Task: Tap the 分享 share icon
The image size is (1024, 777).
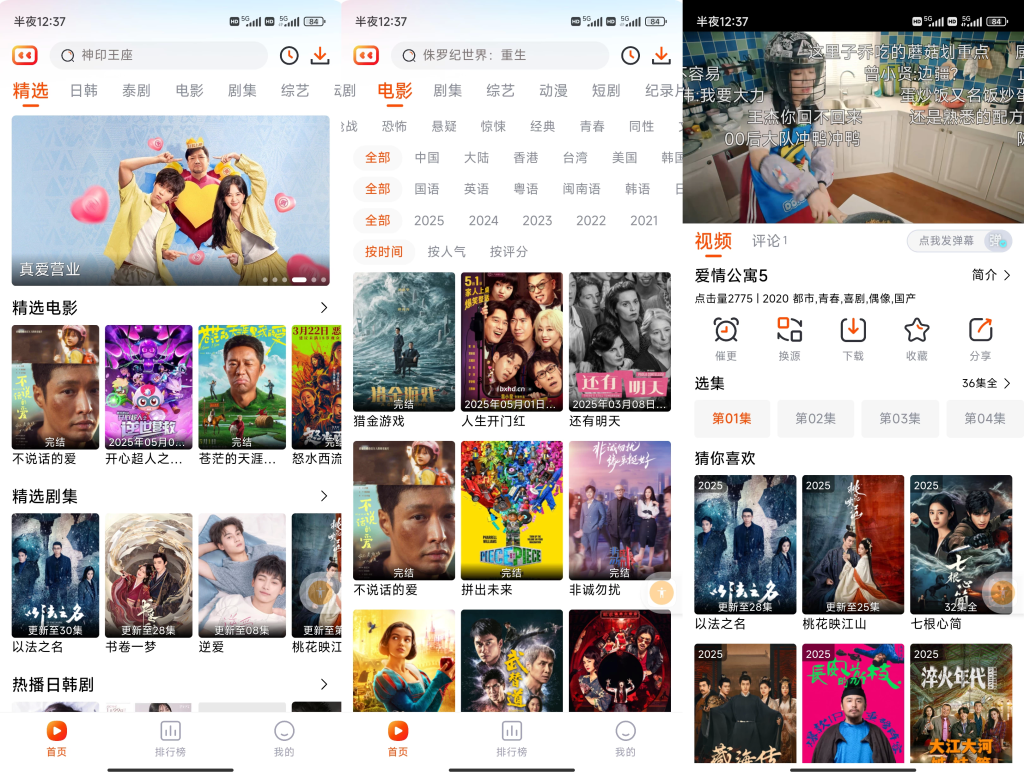Action: [x=980, y=330]
